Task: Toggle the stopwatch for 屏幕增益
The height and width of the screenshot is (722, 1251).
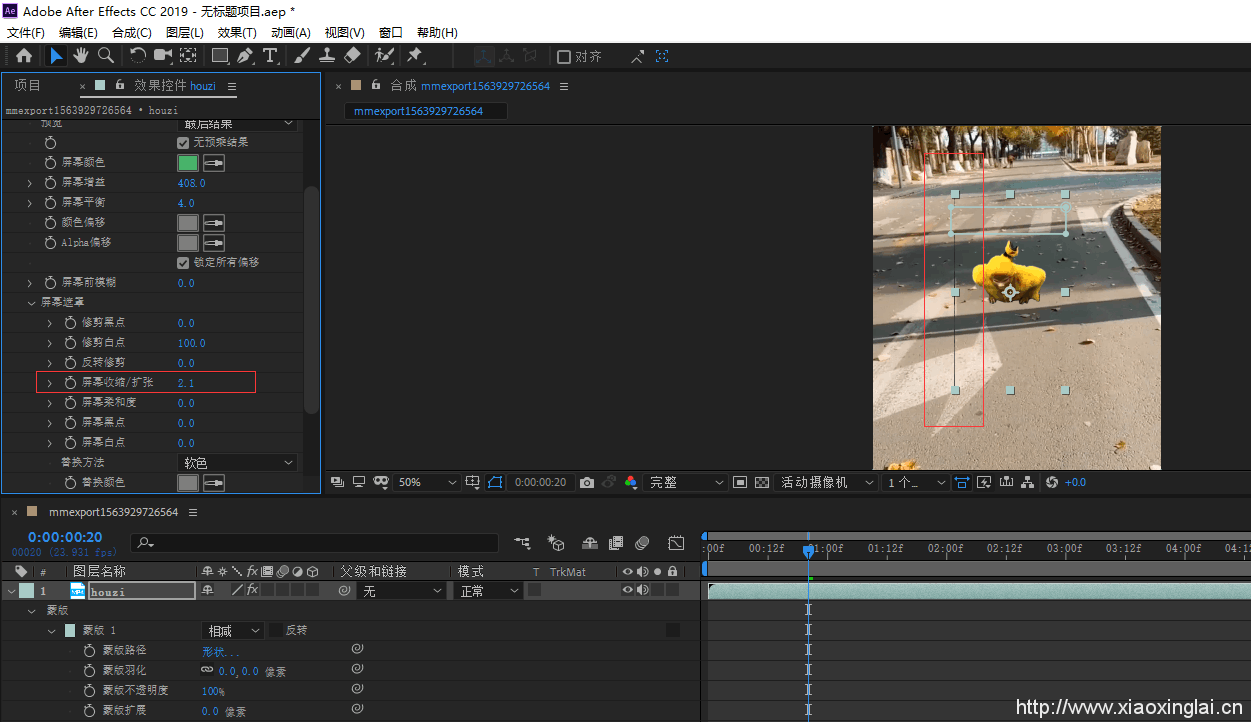Action: (51, 183)
